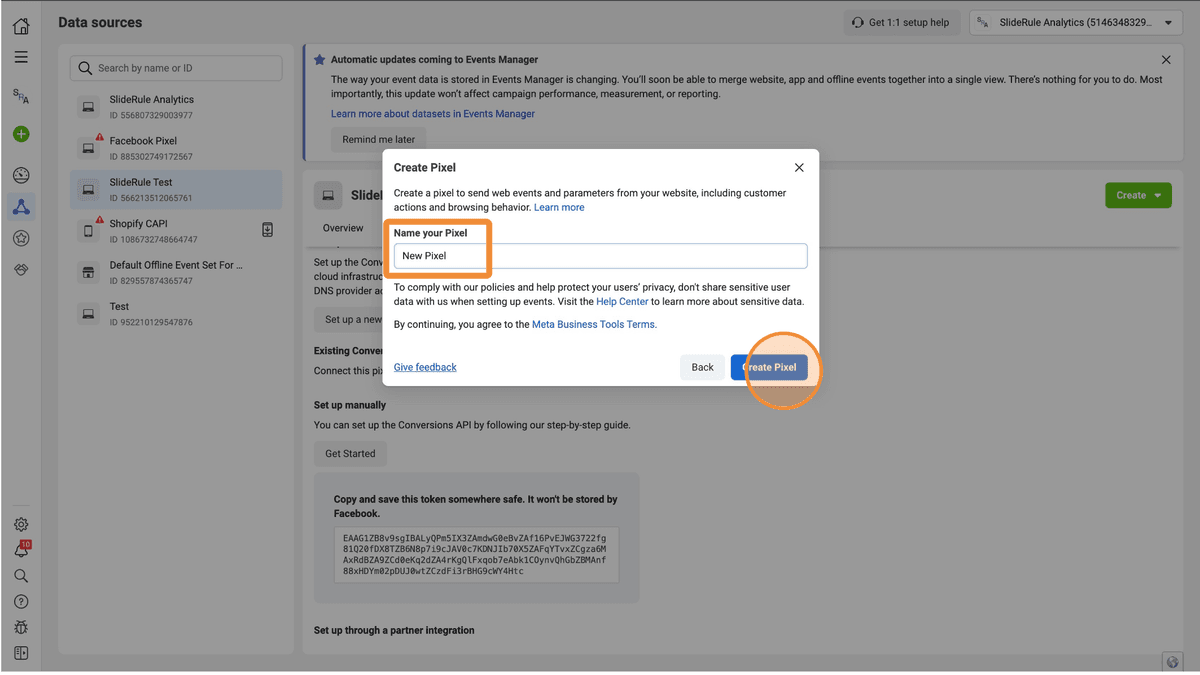1200x675 pixels.
Task: Click Get 1:1 setup help button
Action: point(902,22)
